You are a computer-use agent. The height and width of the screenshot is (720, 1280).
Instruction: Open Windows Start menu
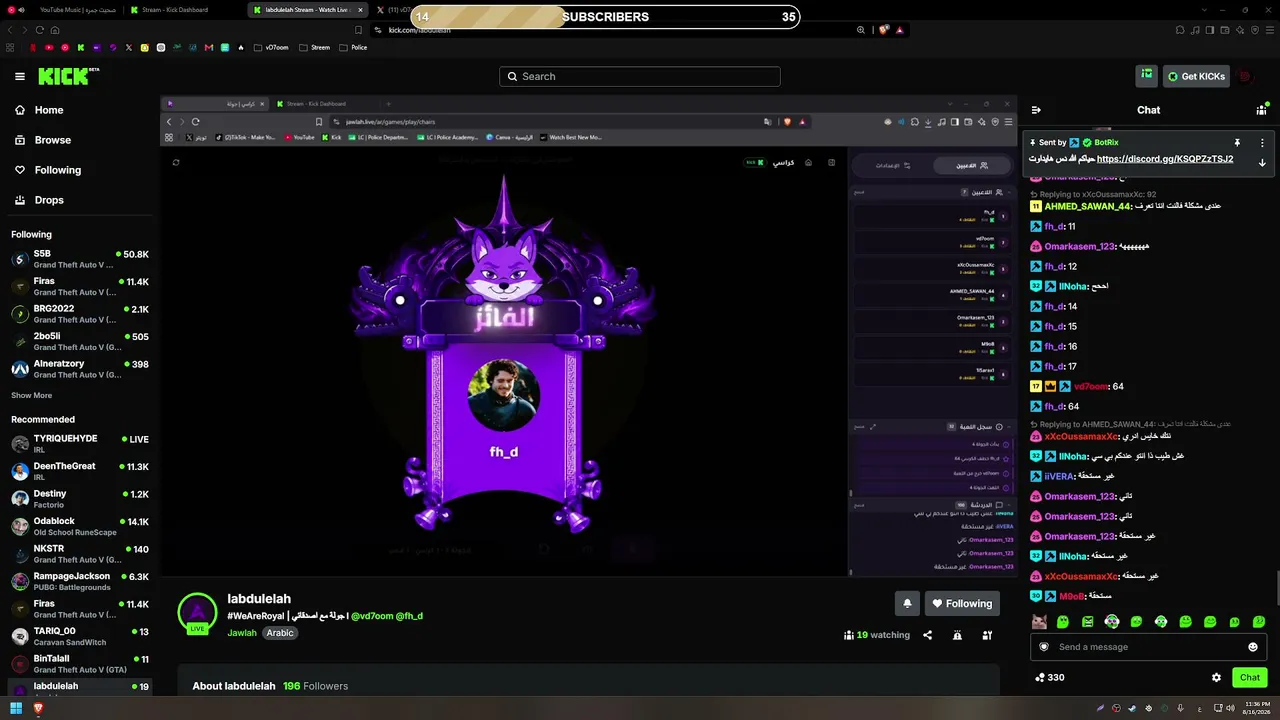click(16, 708)
